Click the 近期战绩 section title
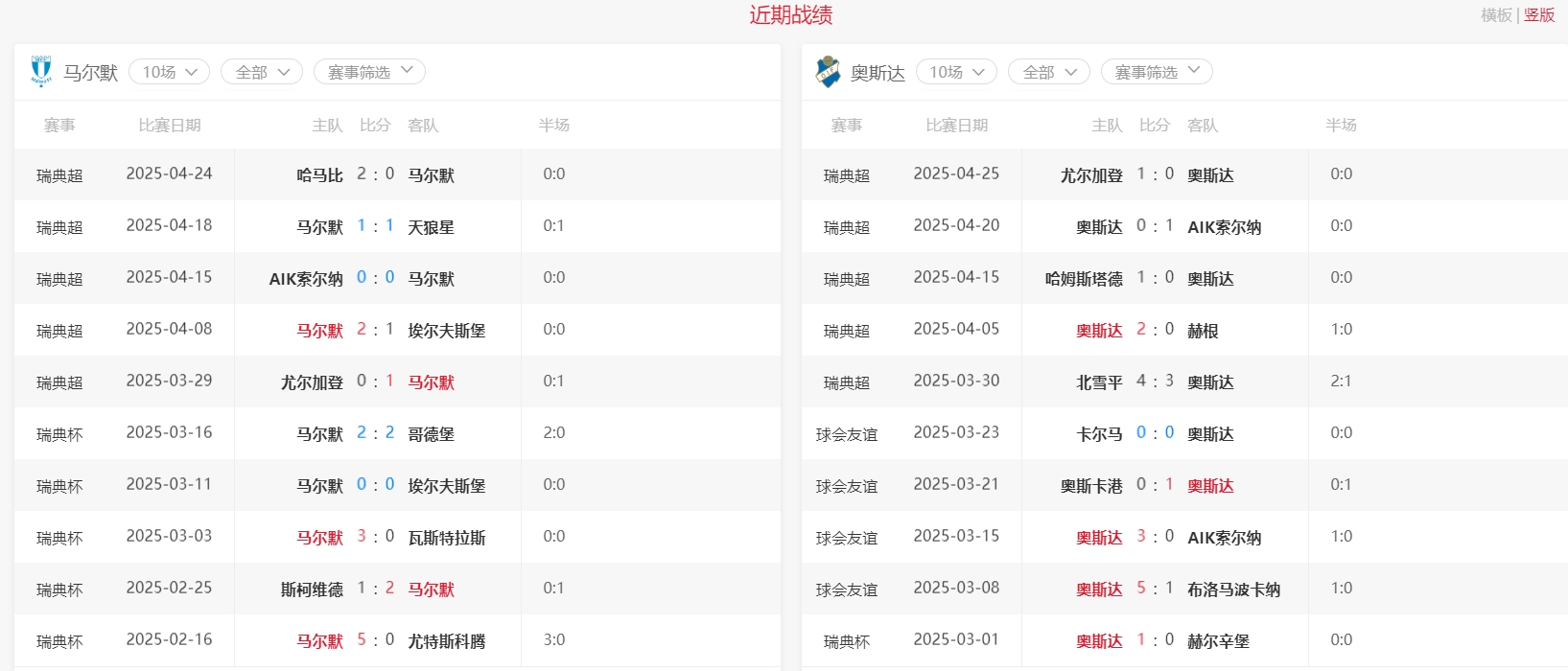 point(790,15)
